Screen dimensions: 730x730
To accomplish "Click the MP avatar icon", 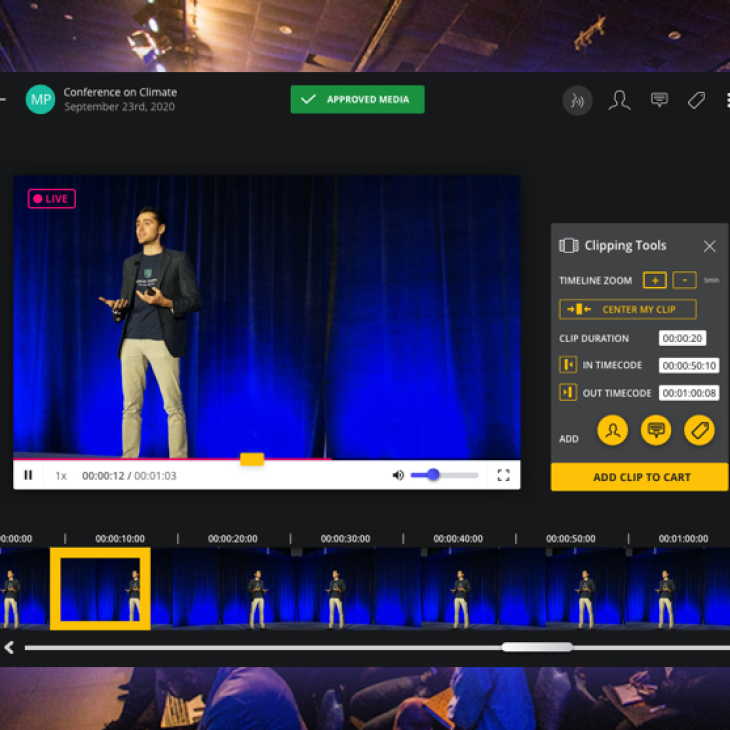I will [x=40, y=99].
